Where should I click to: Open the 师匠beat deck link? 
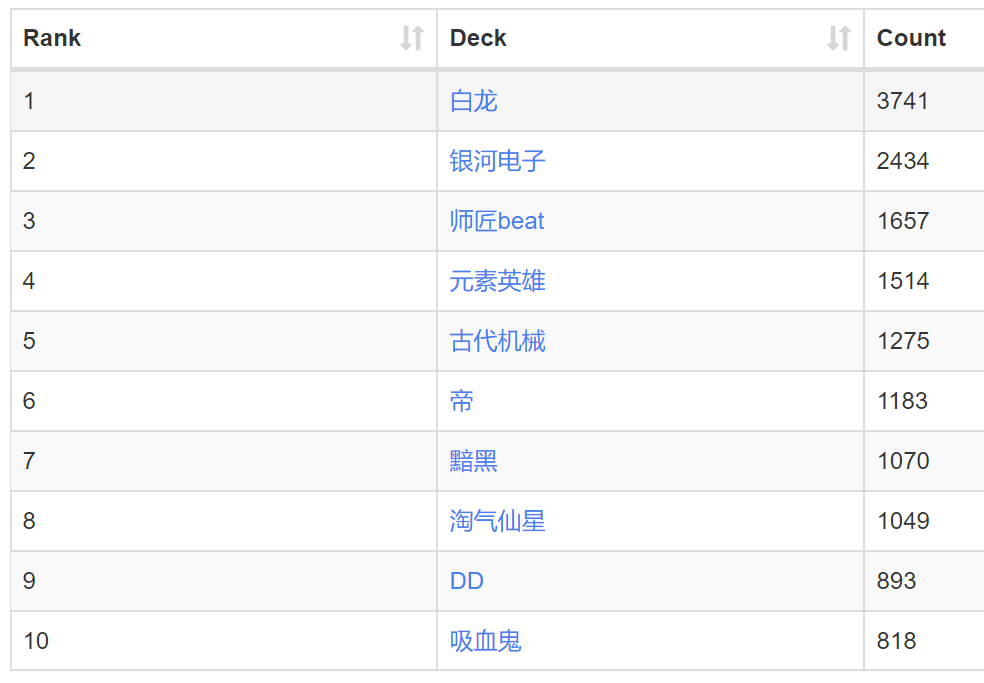coord(497,221)
